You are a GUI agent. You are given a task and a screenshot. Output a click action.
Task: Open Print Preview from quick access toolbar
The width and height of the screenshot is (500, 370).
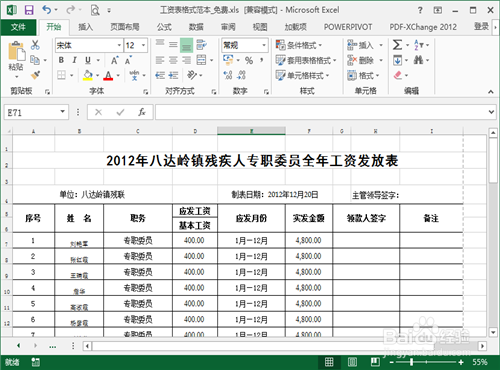(95, 10)
